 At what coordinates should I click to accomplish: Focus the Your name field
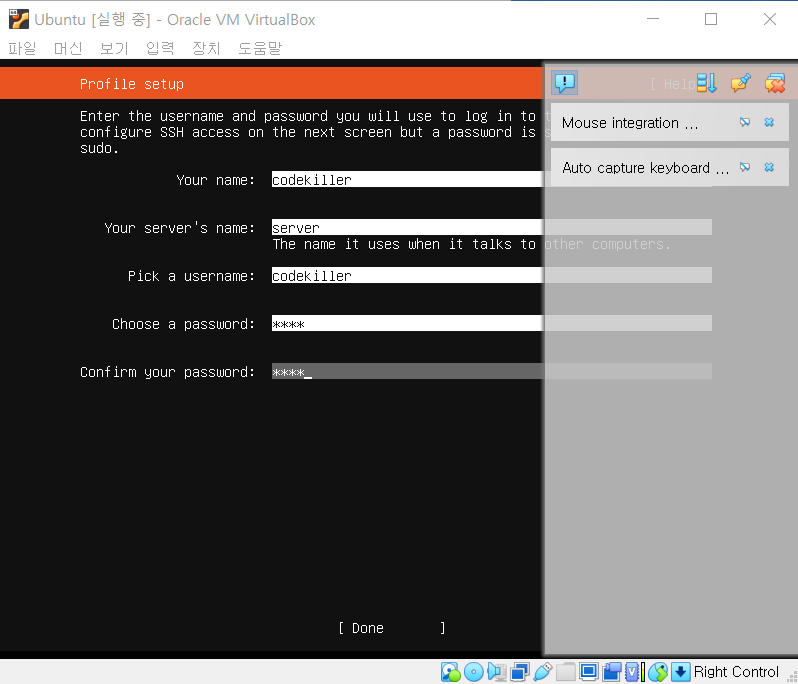tap(492, 179)
